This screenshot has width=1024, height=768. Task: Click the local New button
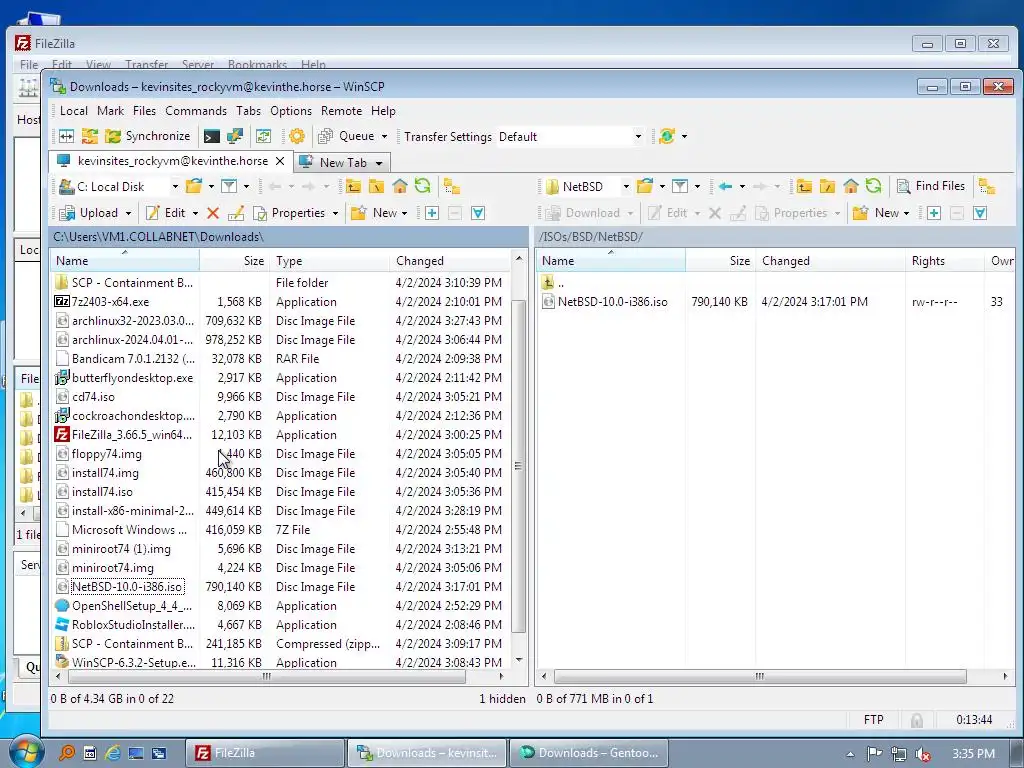(374, 213)
